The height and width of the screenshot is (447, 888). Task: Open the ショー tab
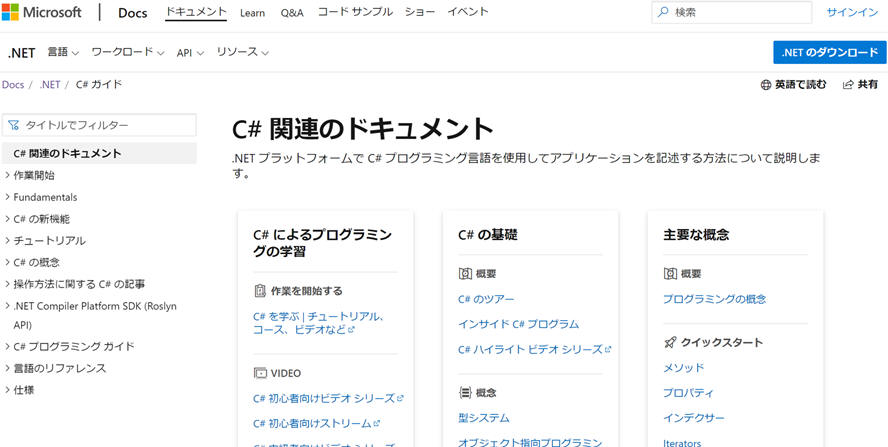pos(420,12)
